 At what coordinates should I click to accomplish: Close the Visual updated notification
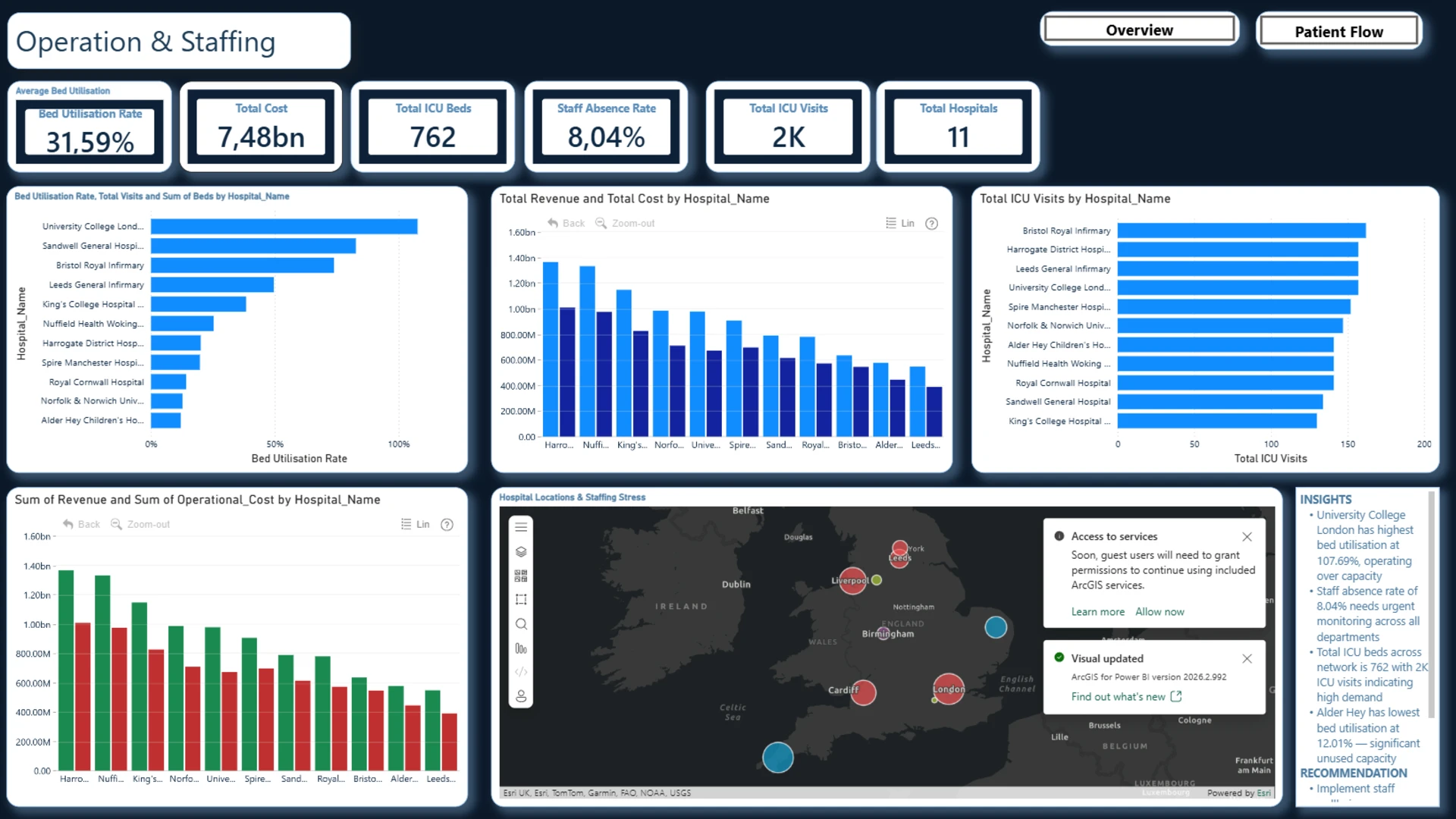click(x=1247, y=659)
